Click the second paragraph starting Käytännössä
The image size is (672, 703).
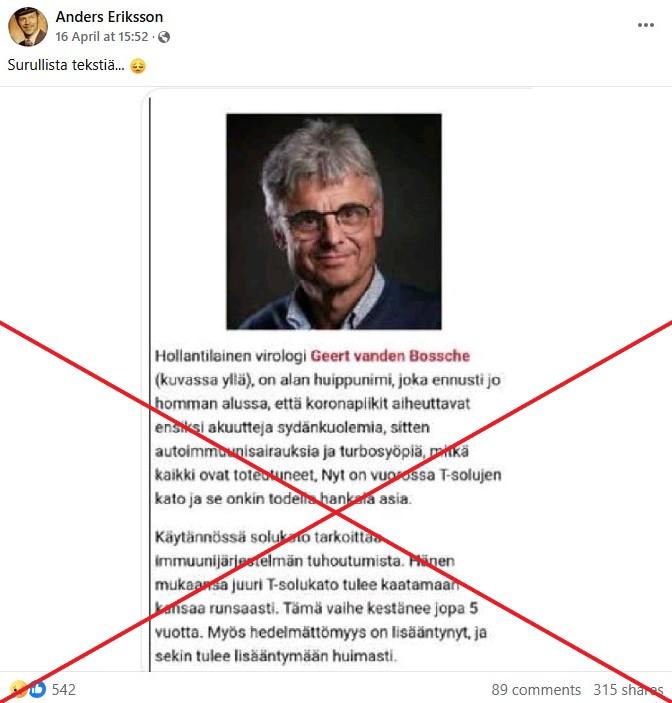[321, 596]
